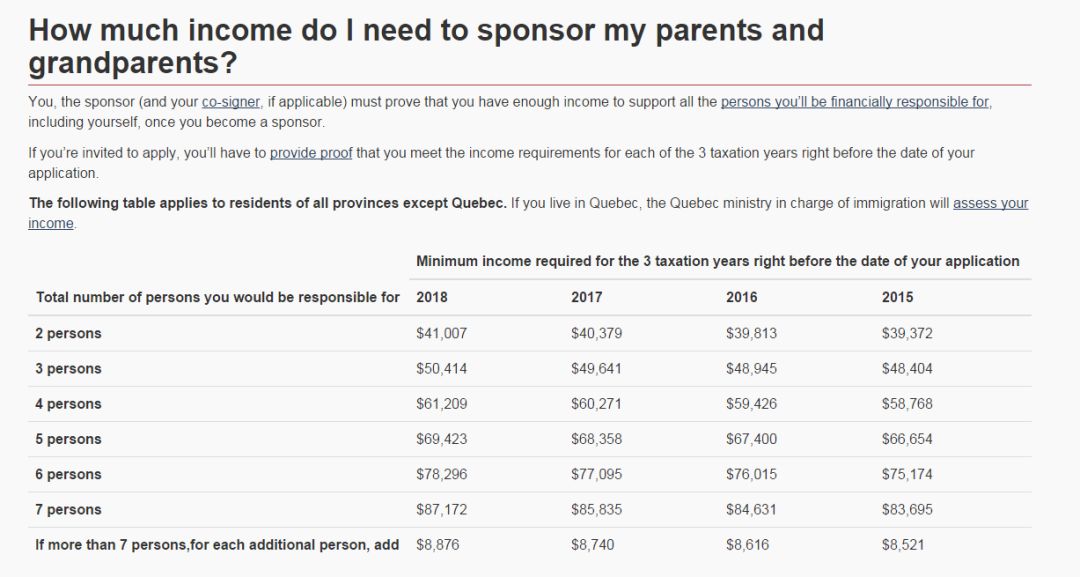The width and height of the screenshot is (1080, 577).
Task: Select the 2018 column header
Action: (431, 297)
